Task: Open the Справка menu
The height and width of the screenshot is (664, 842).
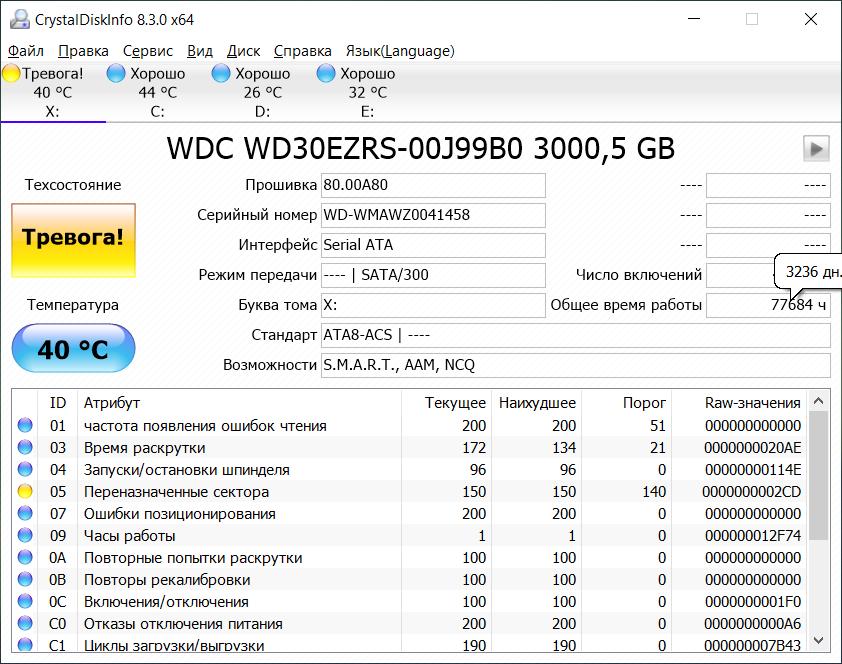Action: click(302, 51)
